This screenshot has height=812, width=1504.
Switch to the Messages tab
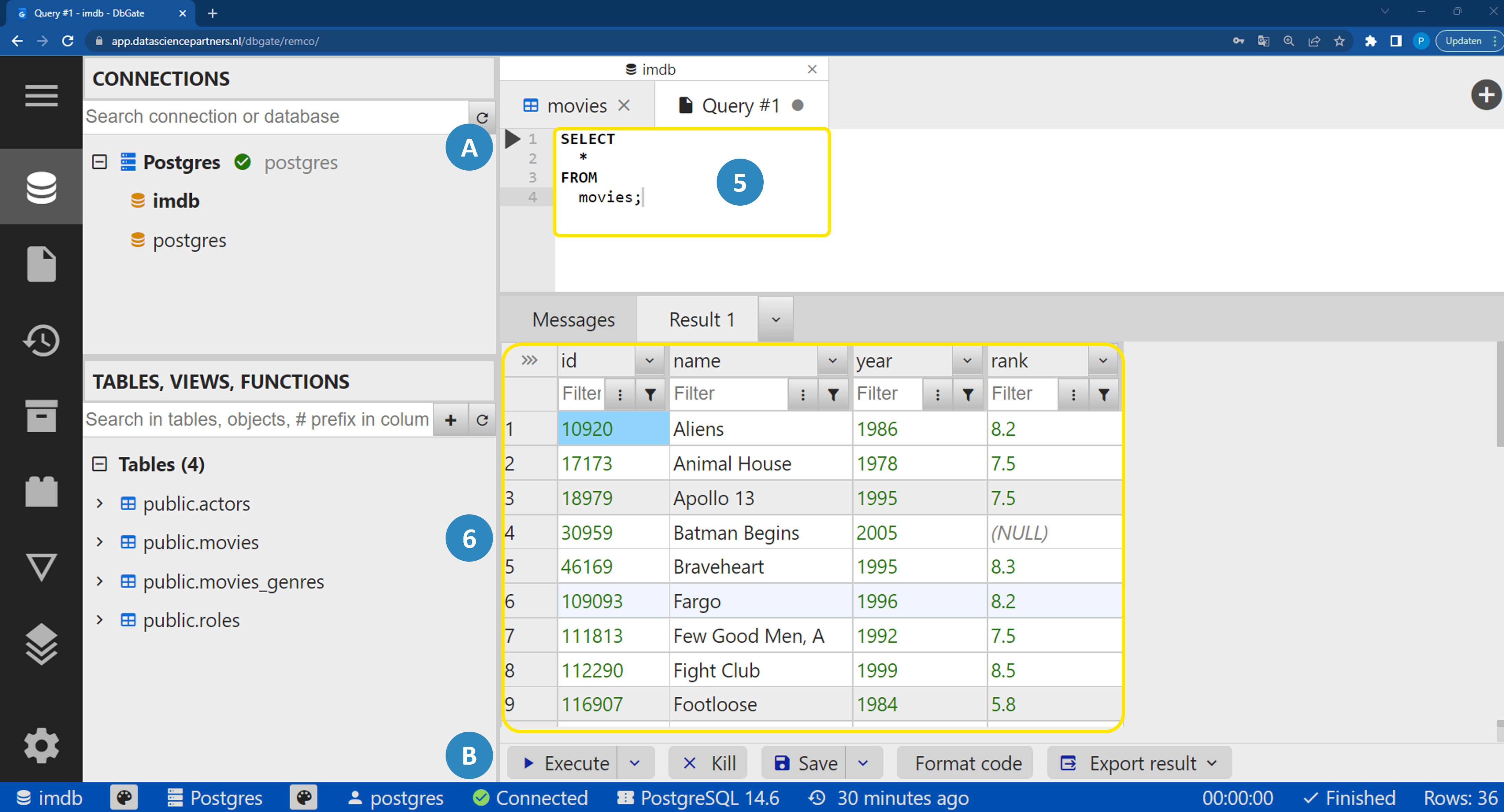coord(573,319)
